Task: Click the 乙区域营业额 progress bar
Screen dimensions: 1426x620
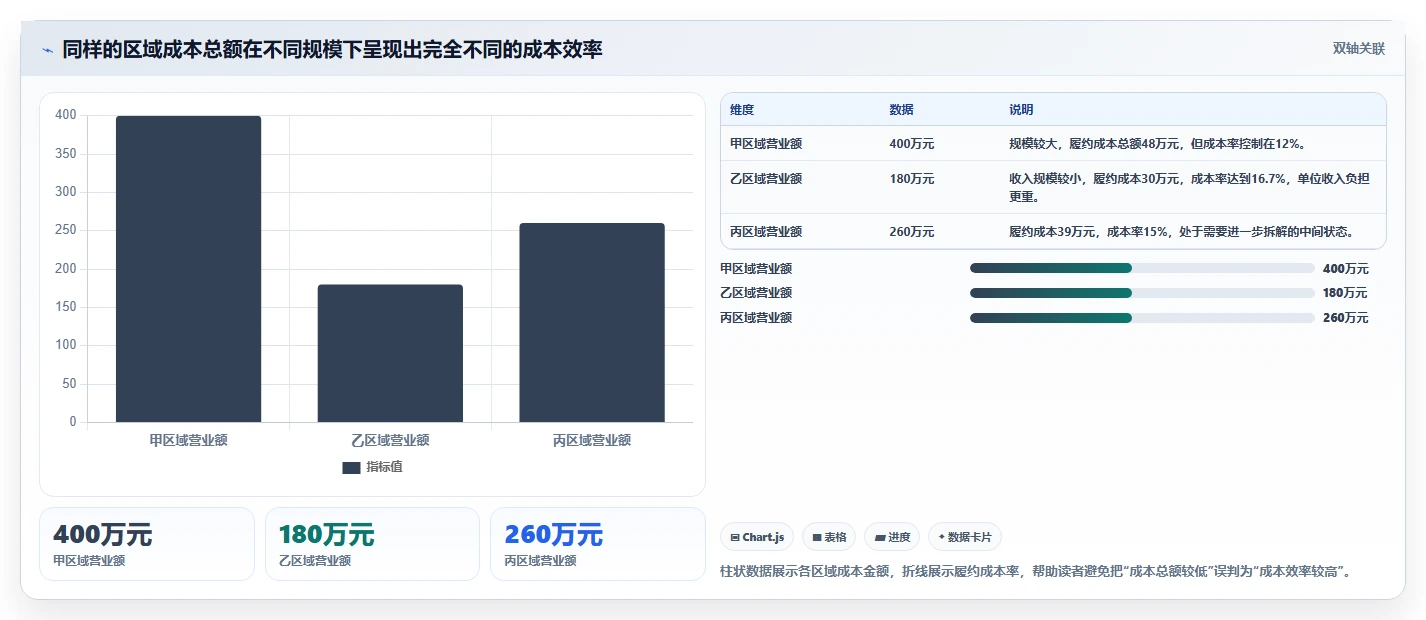Action: (x=1142, y=293)
